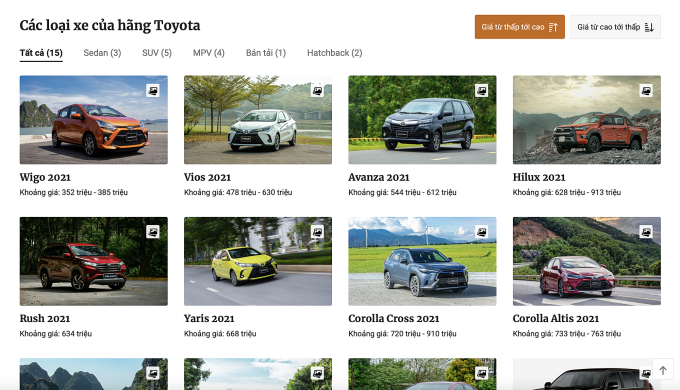Open the Wigo 2021 photo gallery icon
Screen dimensions: 680x390
pyautogui.click(x=153, y=90)
